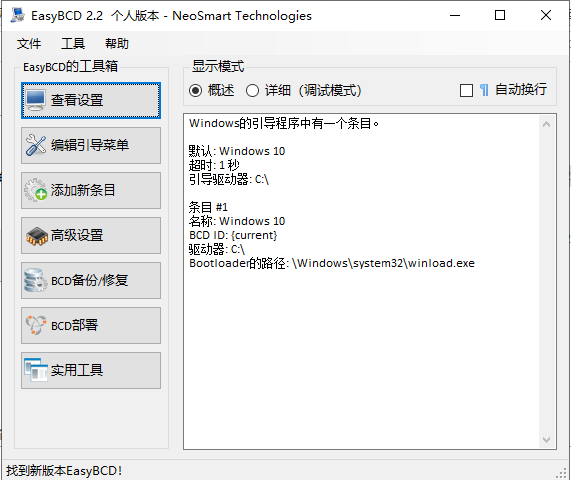Screen dimensions: 571x480
Task: Click the Windows的引导程序中有一个条目 line
Action: coord(284,123)
